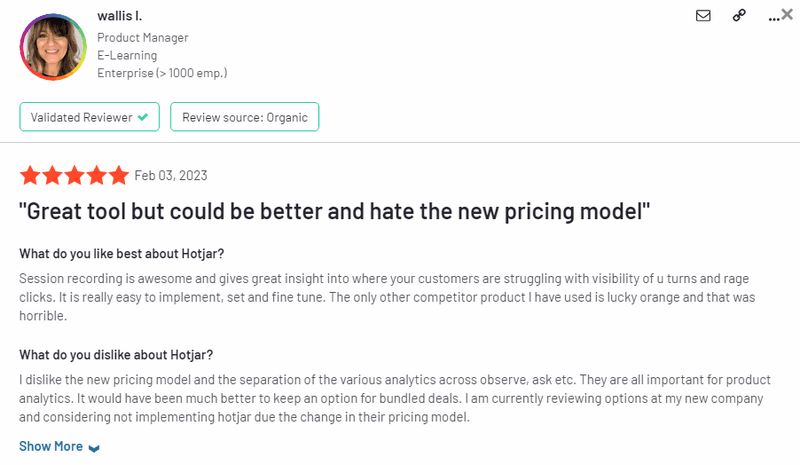Viewport: 800px width, 465px height.
Task: Select the Product Manager job title text
Action: (143, 38)
